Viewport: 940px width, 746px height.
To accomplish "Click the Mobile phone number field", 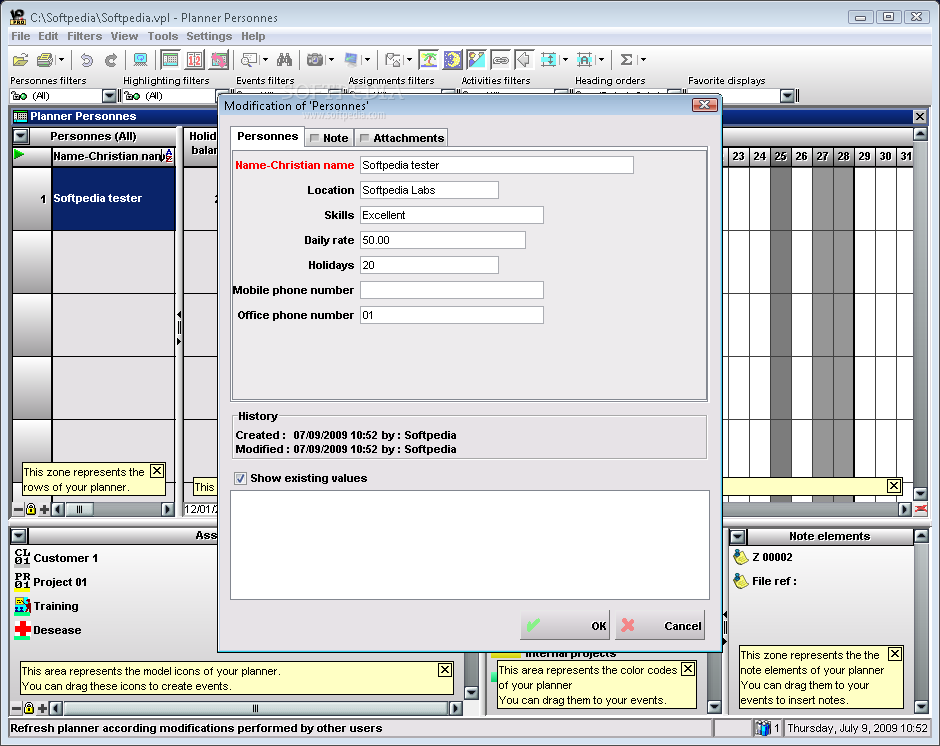I will [x=451, y=290].
